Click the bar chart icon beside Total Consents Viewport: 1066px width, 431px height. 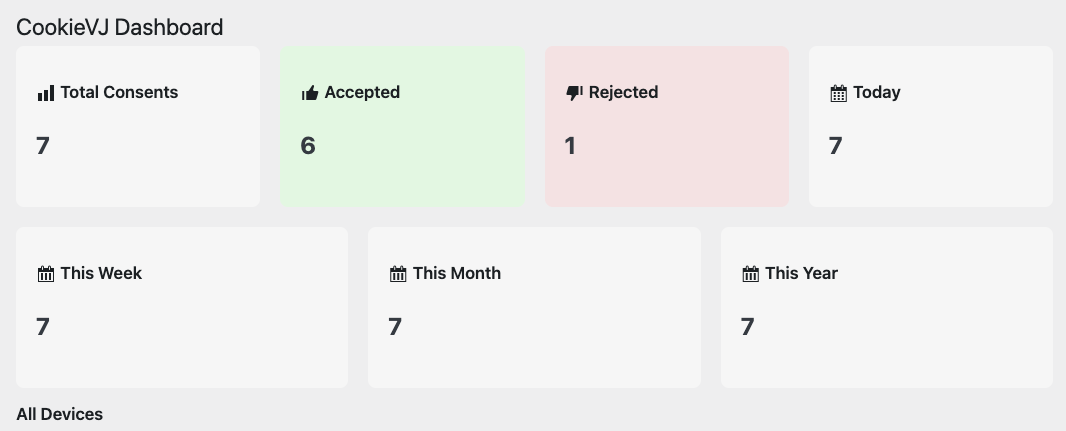click(45, 93)
